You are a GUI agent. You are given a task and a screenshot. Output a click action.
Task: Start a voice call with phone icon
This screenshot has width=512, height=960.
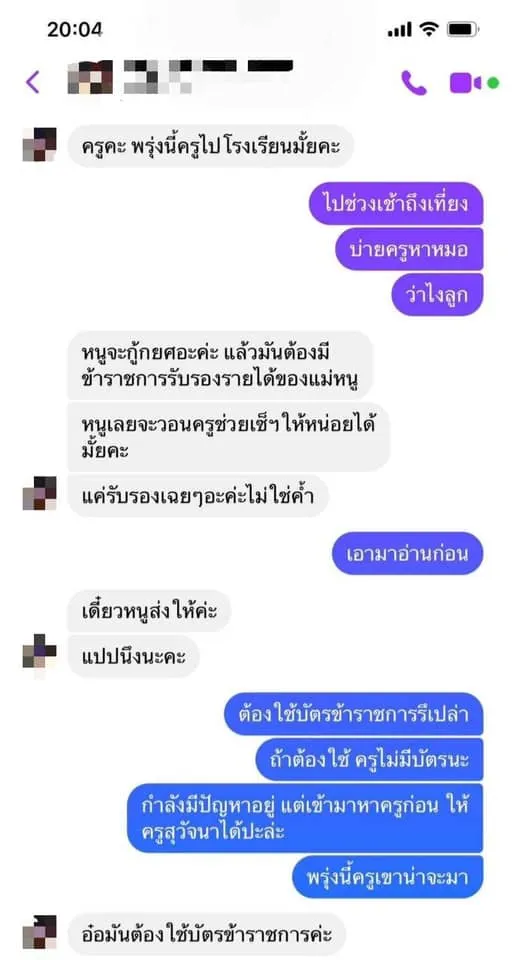tap(414, 82)
